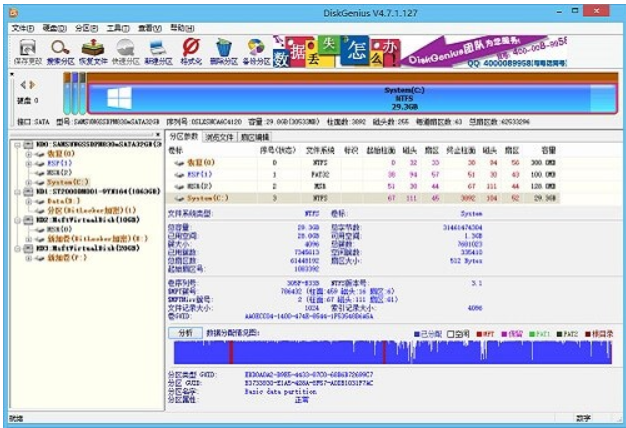
Task: Open the 文件(F) menu
Action: (x=23, y=28)
